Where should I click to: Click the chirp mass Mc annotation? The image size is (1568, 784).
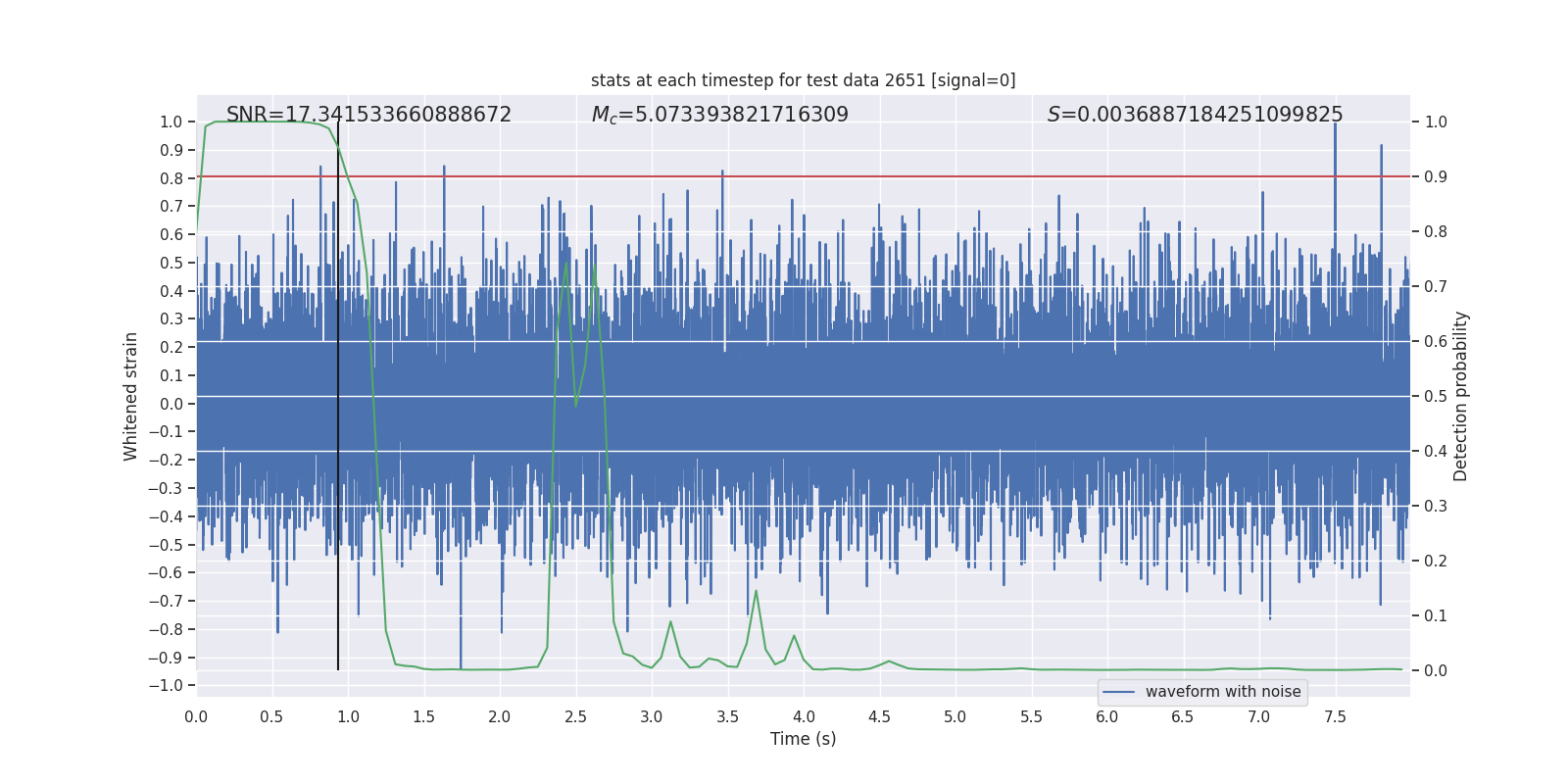[719, 115]
